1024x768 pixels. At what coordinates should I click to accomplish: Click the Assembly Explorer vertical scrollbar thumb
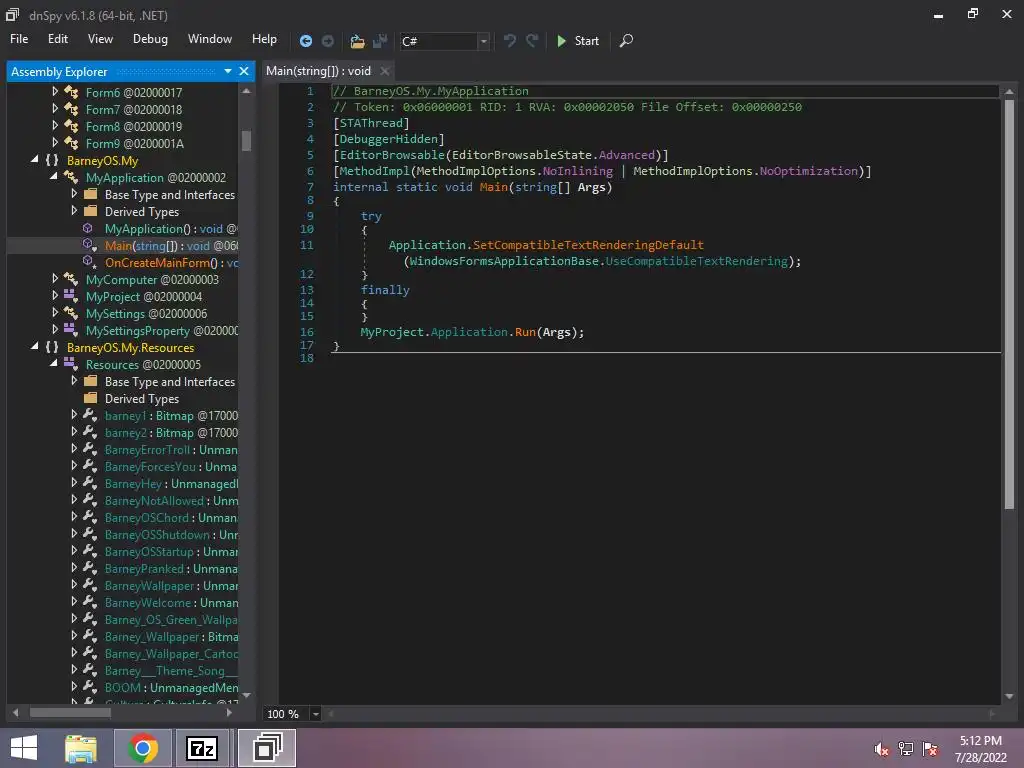tap(246, 140)
